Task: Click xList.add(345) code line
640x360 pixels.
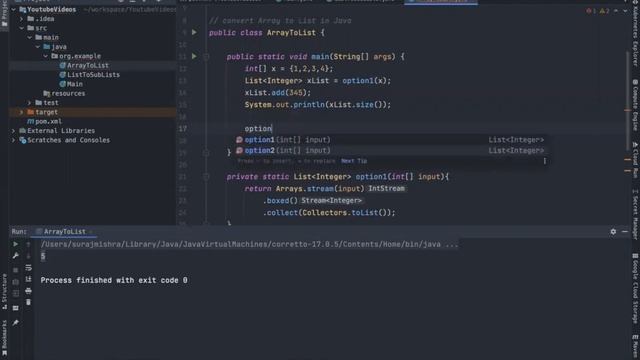Action: tap(278, 93)
